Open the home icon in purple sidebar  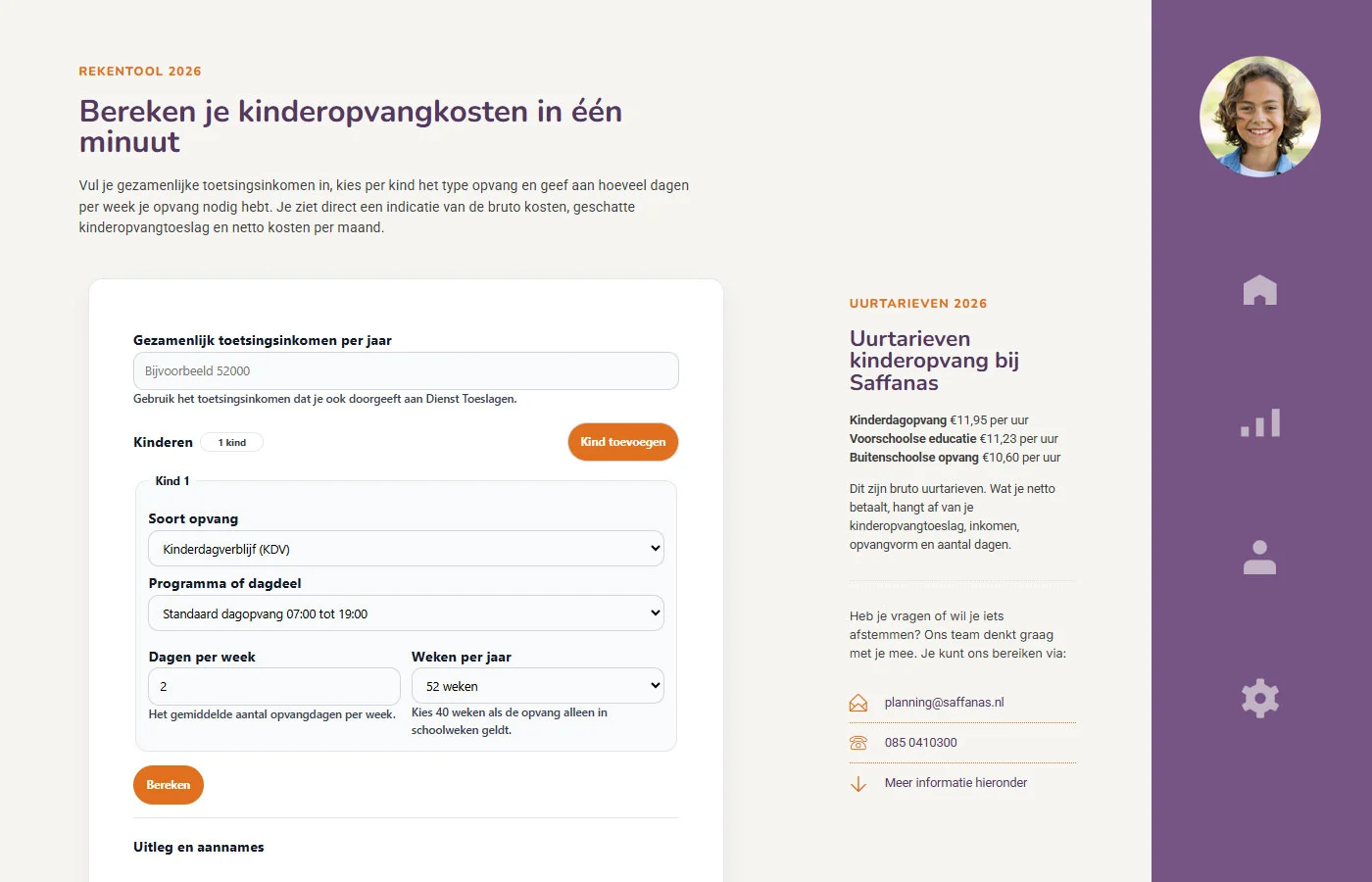coord(1259,290)
